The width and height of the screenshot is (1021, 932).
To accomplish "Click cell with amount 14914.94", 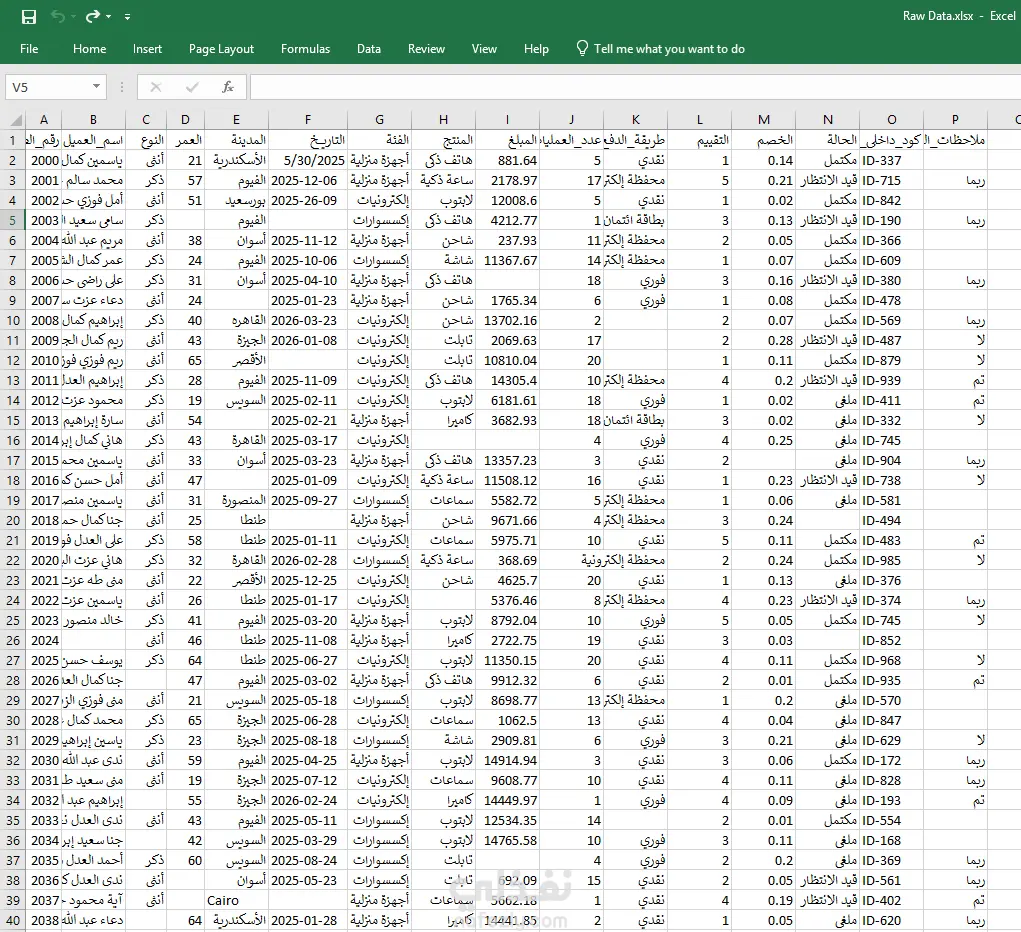I will (x=507, y=760).
